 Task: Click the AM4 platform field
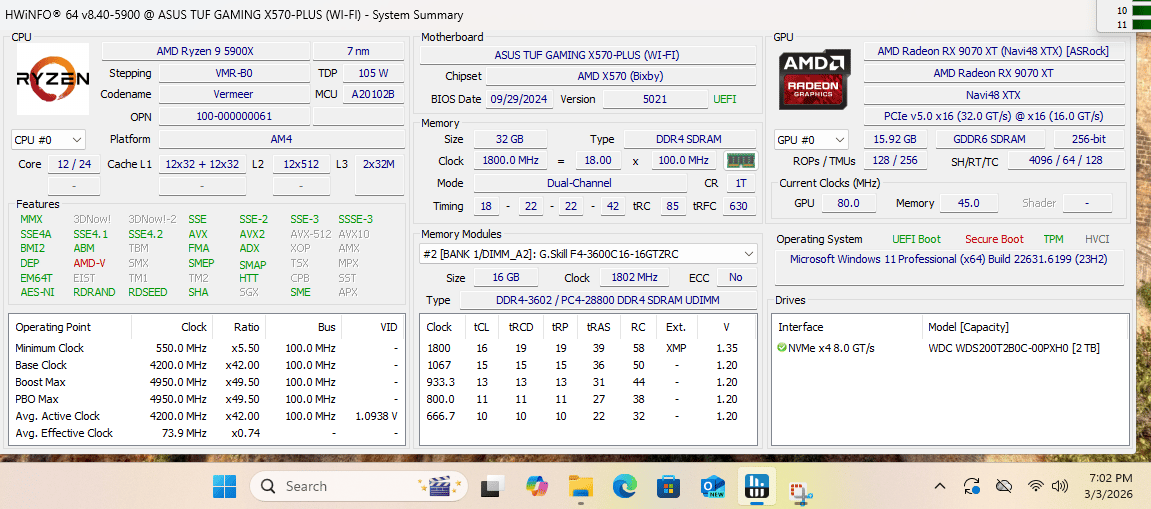click(281, 140)
